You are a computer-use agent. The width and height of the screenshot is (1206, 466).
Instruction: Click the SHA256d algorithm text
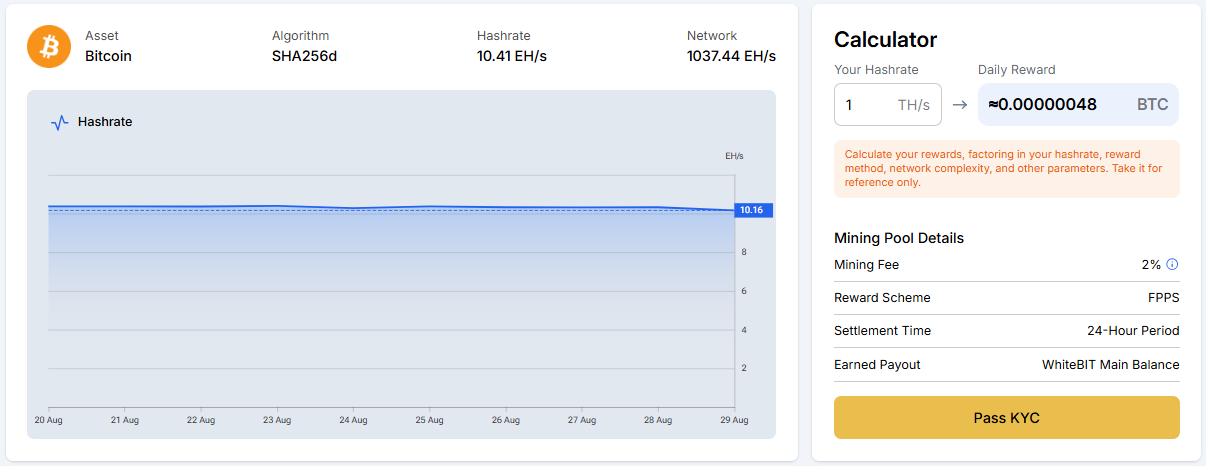(304, 56)
